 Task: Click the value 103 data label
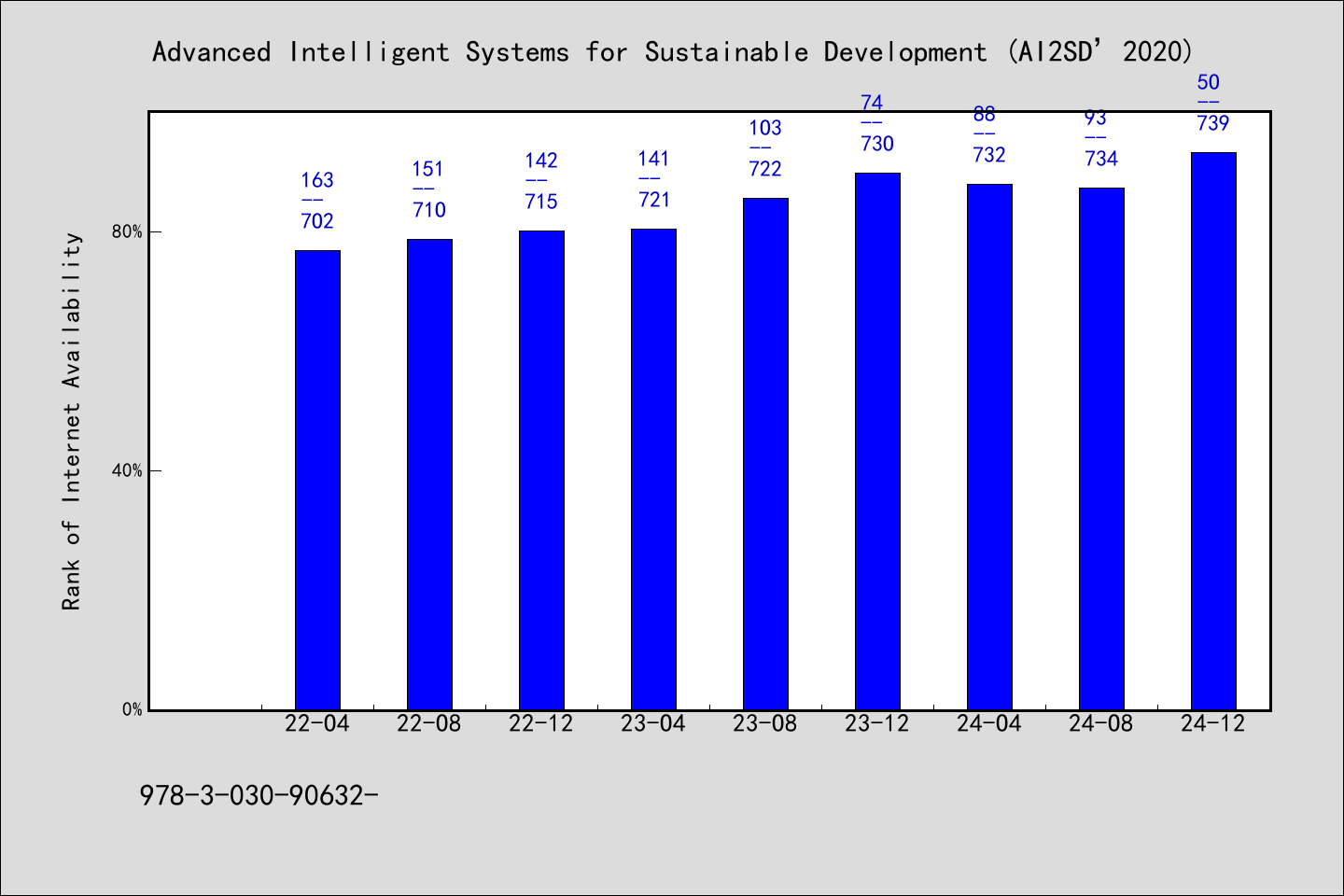(765, 128)
